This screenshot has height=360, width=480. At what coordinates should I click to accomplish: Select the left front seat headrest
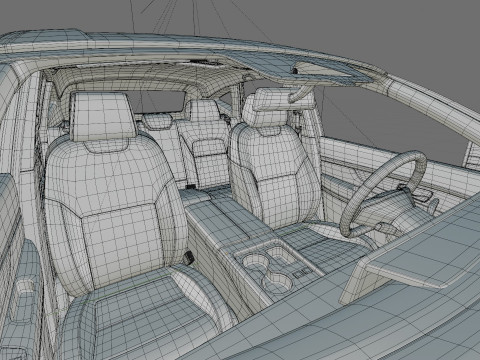(x=103, y=116)
